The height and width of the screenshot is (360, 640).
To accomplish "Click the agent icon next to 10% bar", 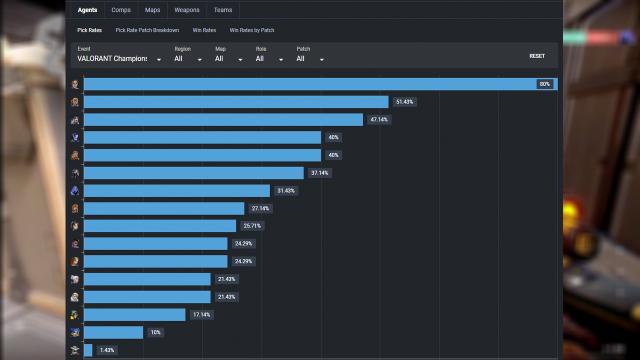I will 75,332.
